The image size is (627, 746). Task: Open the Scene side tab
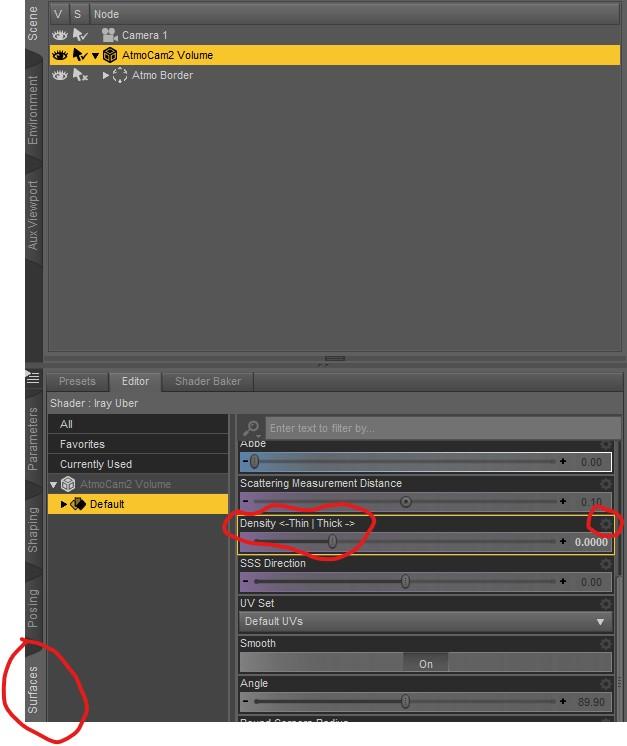pos(33,24)
